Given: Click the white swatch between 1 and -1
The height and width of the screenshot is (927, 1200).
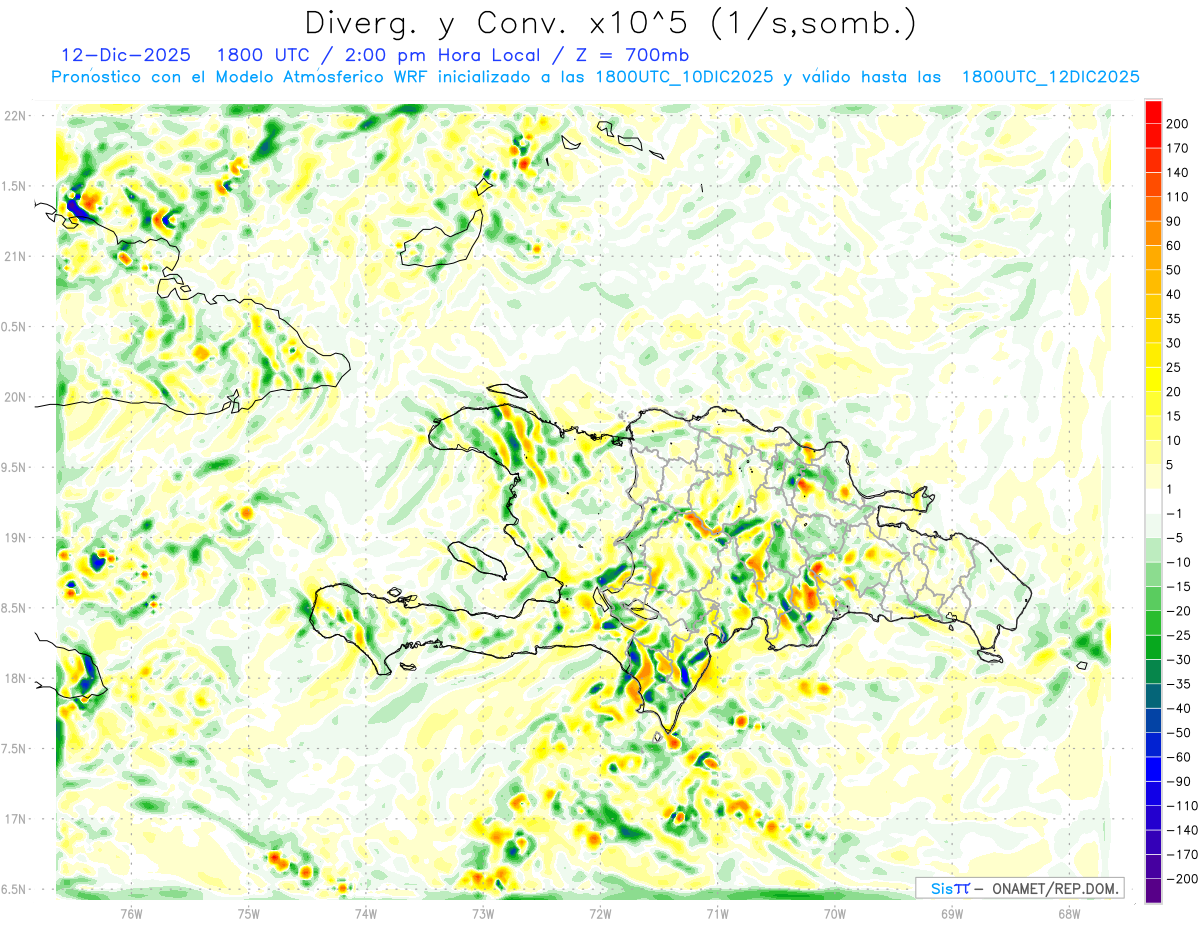Looking at the screenshot, I should point(1153,501).
